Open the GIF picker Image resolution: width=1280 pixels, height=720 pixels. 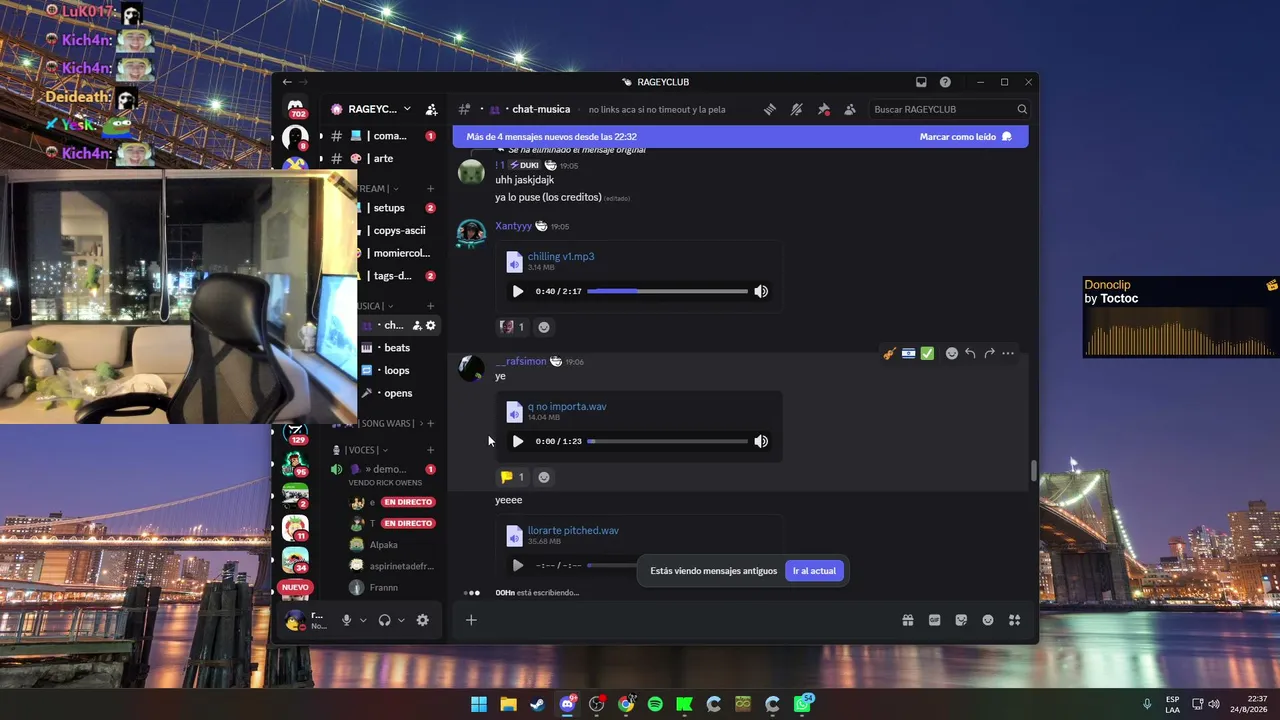pyautogui.click(x=935, y=620)
